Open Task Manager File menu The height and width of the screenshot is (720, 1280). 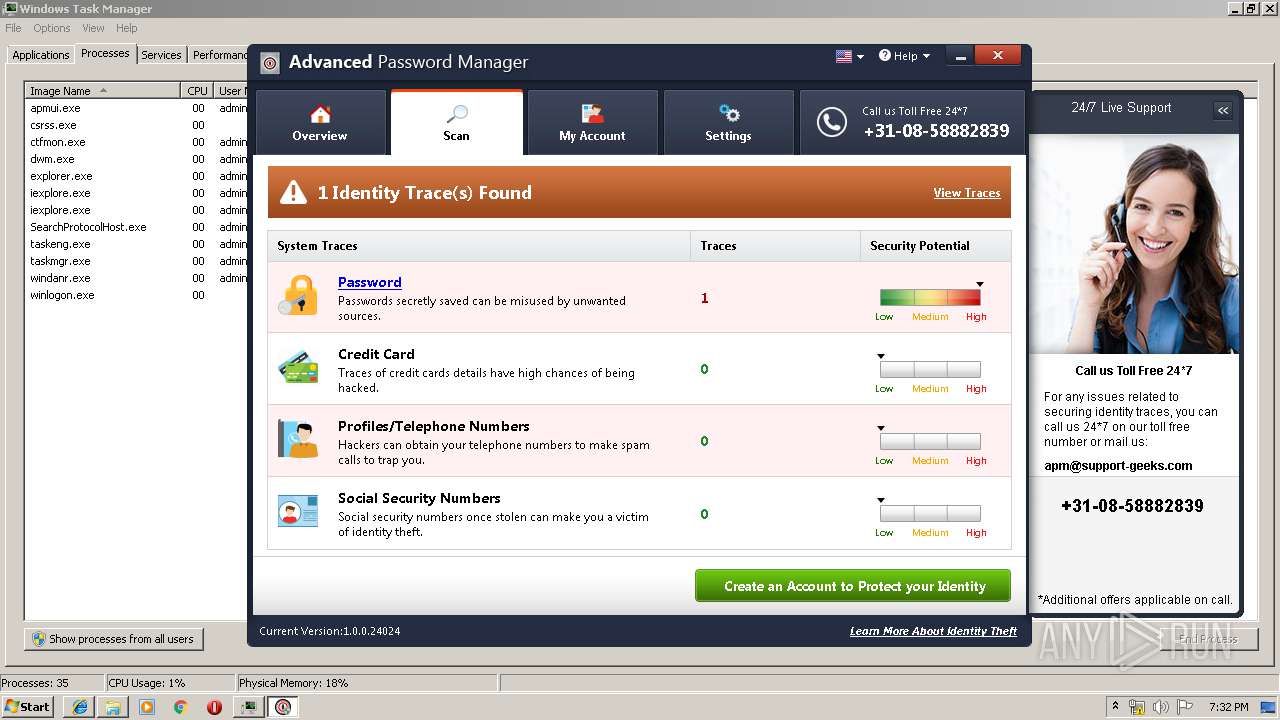13,28
